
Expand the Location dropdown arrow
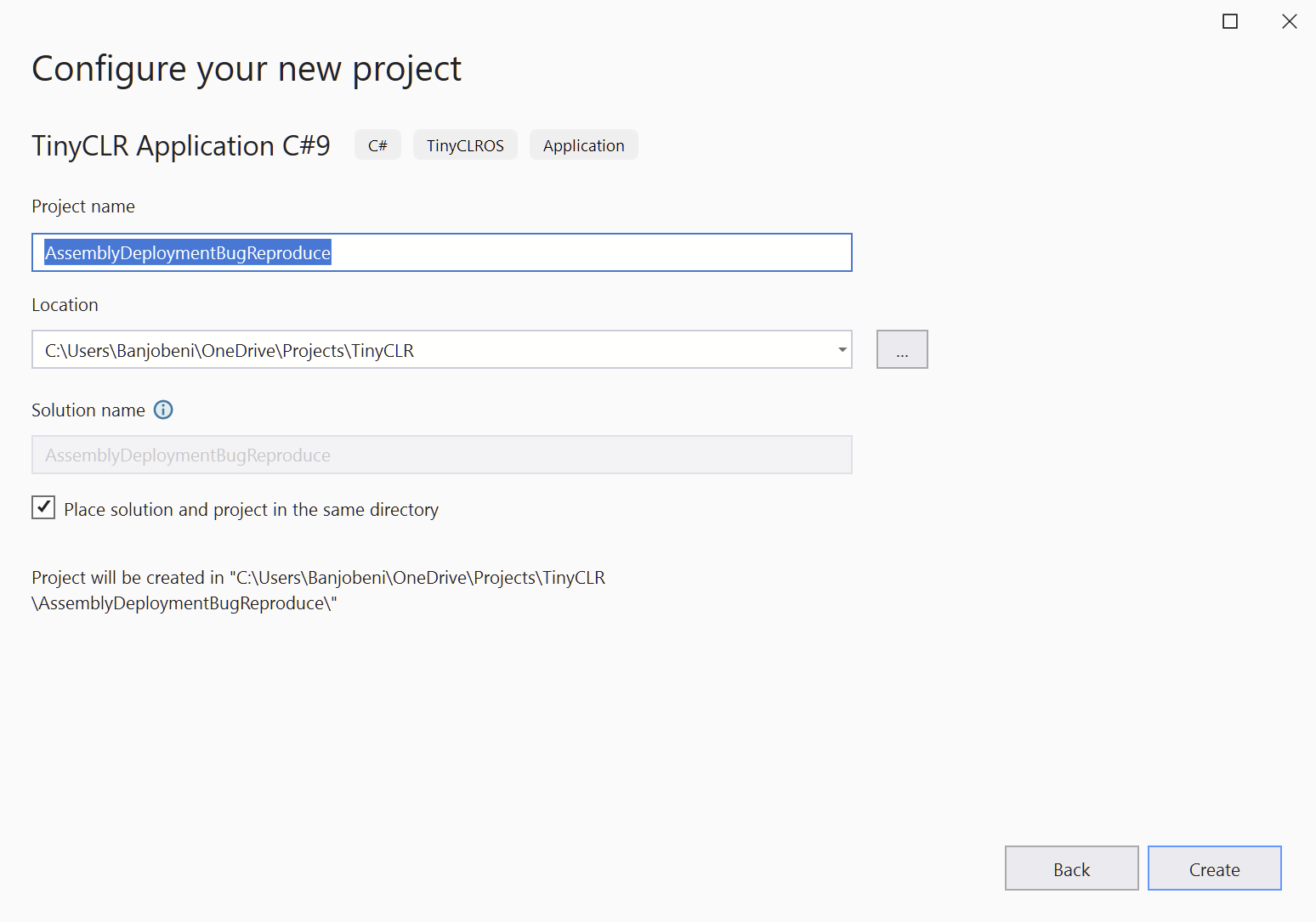tap(842, 349)
